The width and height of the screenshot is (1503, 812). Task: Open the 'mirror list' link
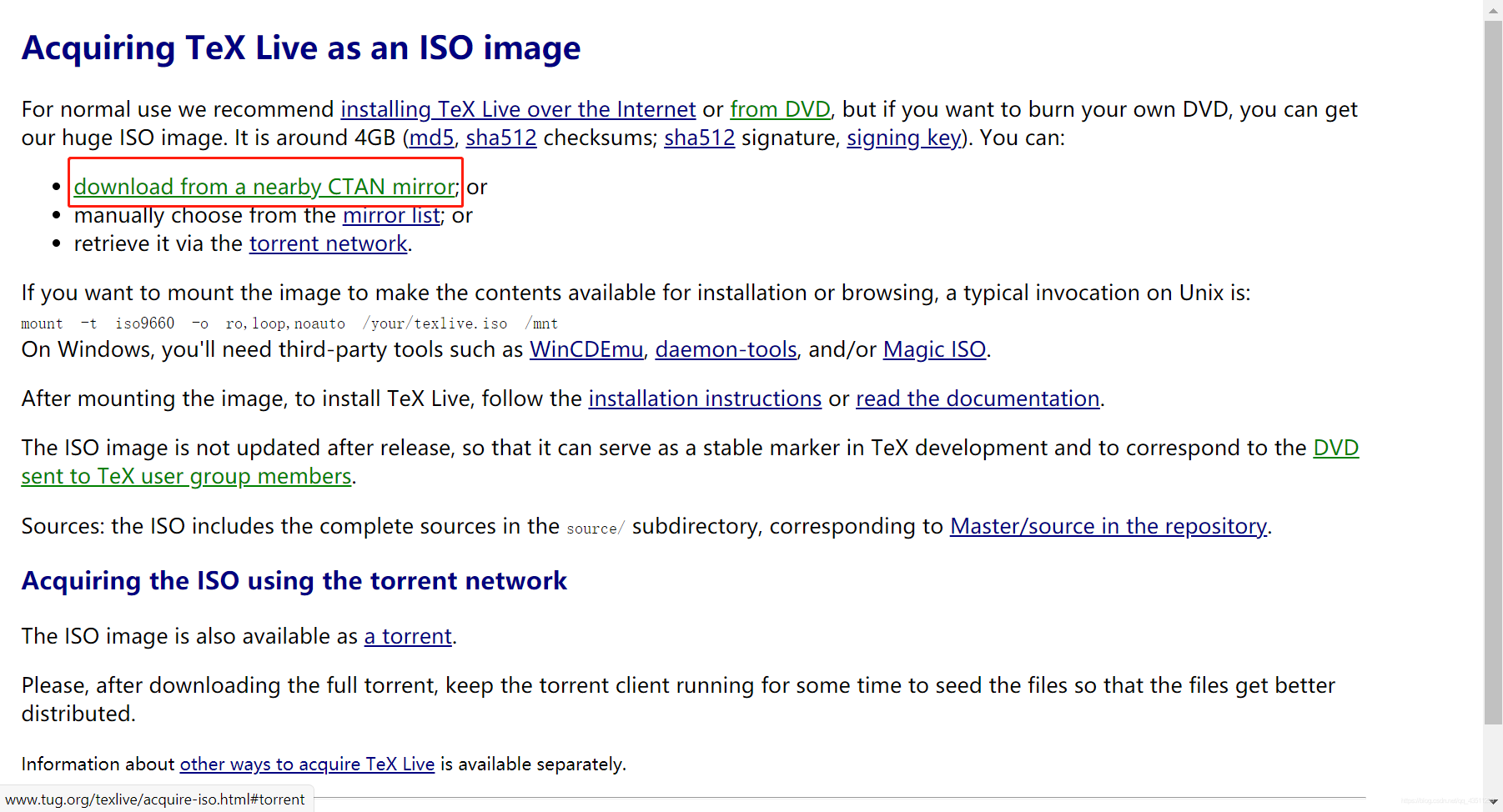(391, 215)
